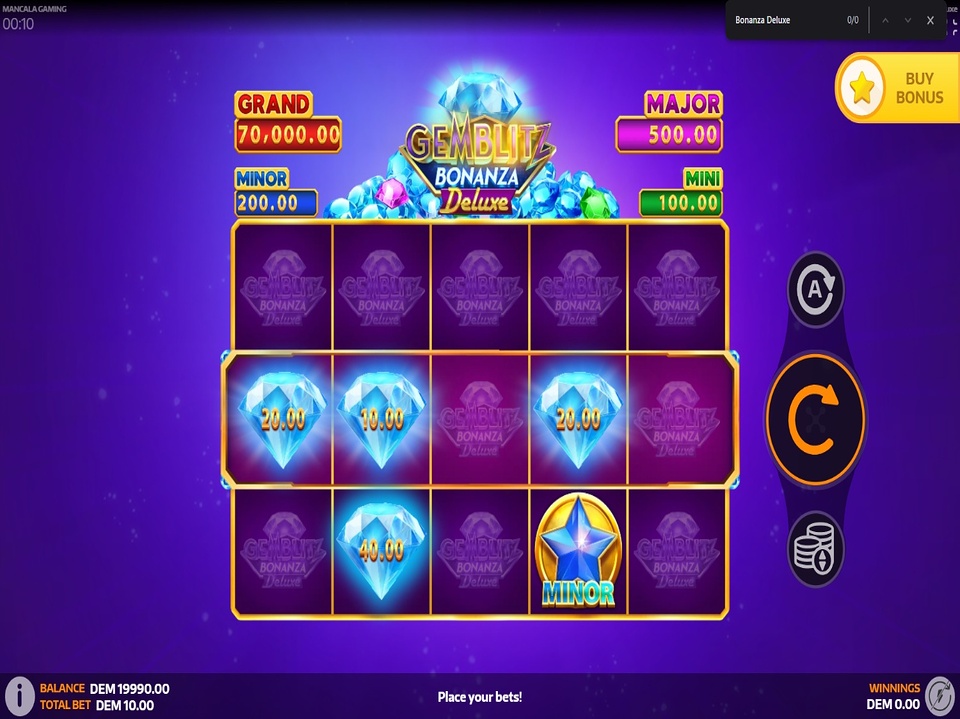The image size is (960, 719).
Task: Open the game info button
Action: click(x=20, y=696)
